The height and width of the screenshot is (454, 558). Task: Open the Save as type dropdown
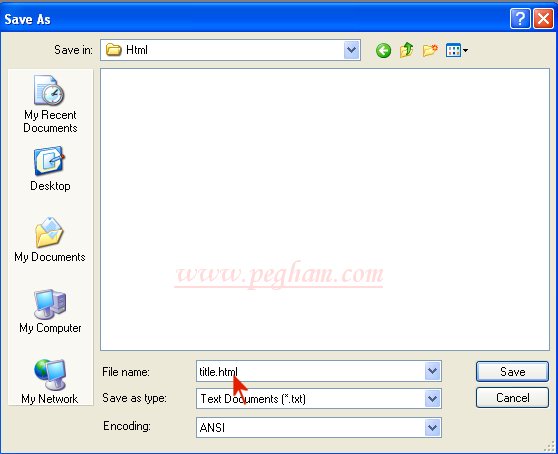click(x=432, y=398)
